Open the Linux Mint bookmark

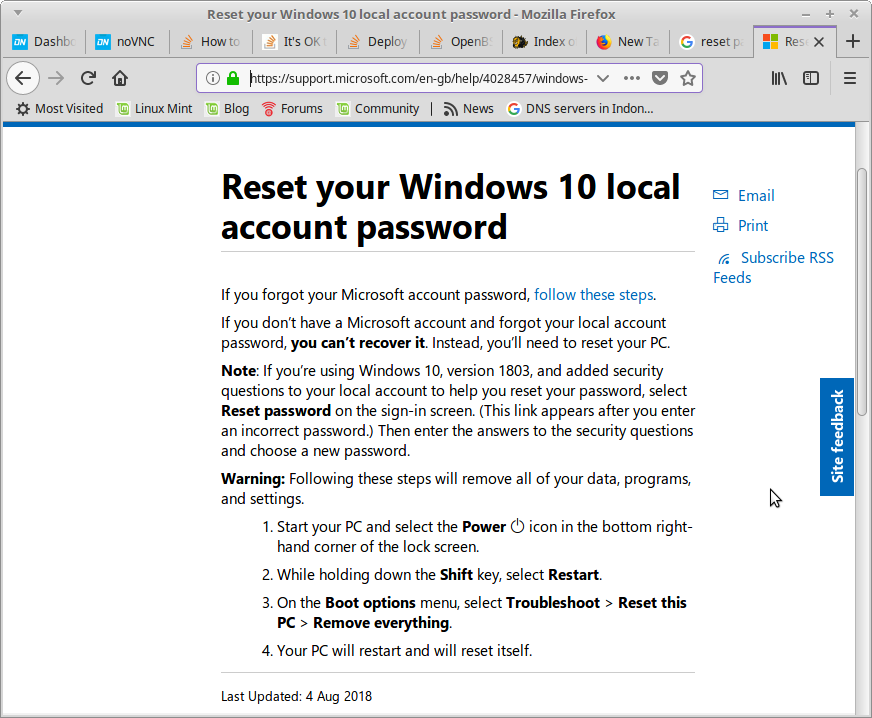(154, 109)
